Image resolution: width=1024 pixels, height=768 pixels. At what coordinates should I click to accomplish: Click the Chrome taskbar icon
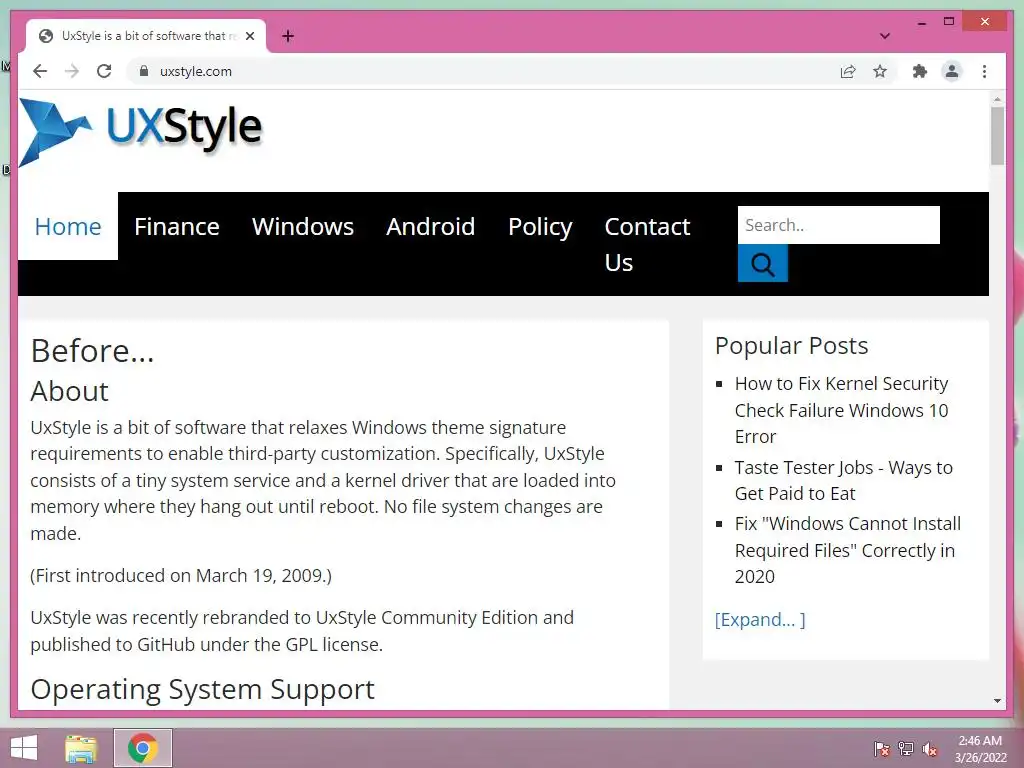point(143,748)
